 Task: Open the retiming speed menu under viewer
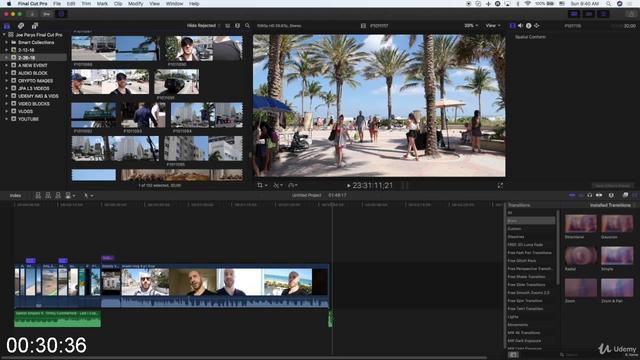coord(293,185)
